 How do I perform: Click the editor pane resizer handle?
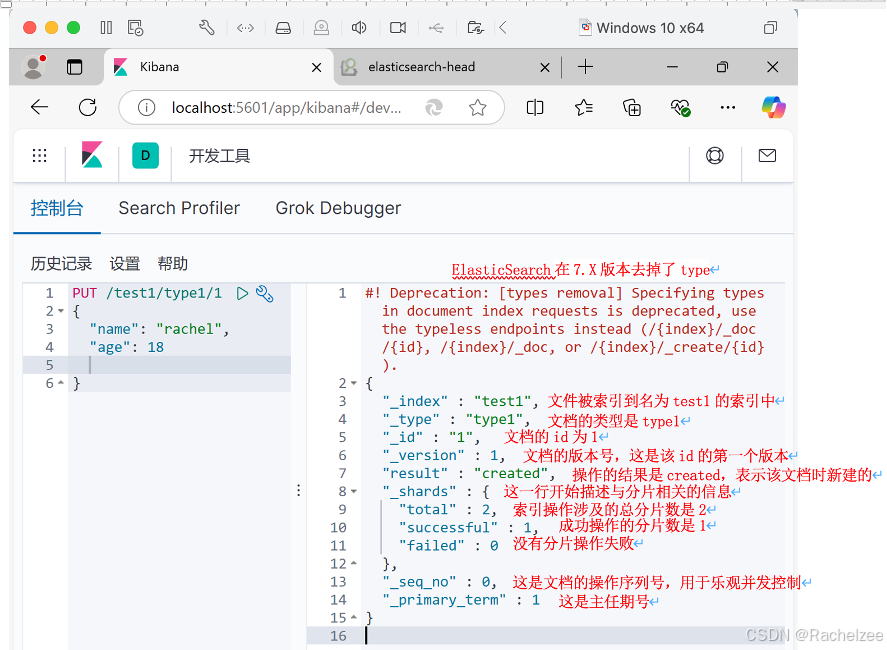click(x=299, y=490)
